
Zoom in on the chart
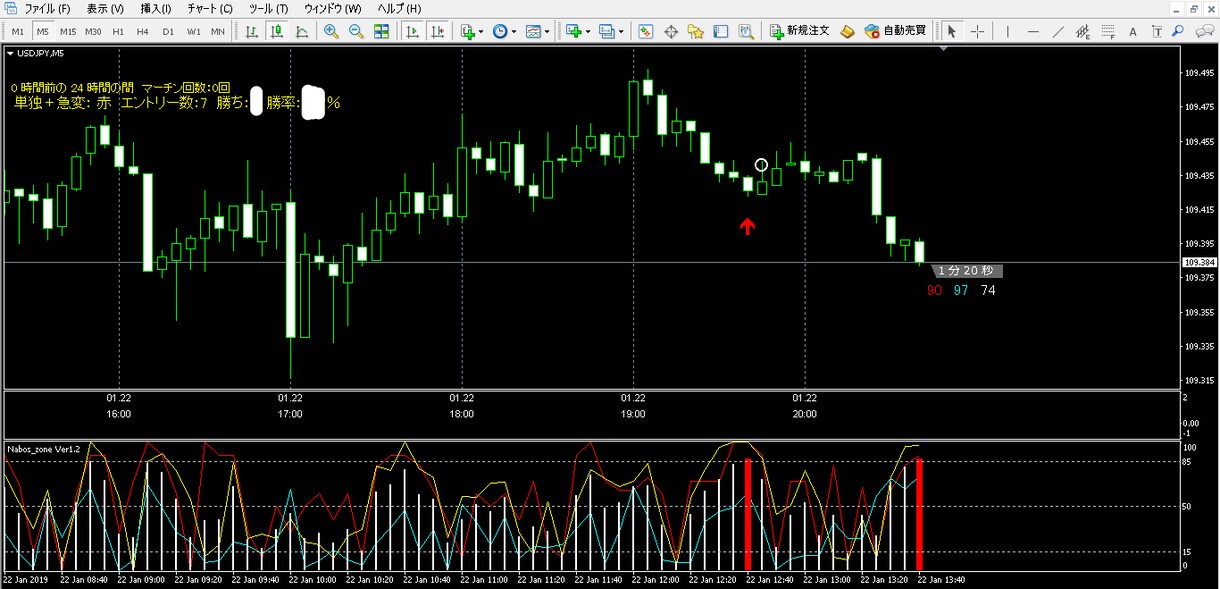tap(331, 31)
